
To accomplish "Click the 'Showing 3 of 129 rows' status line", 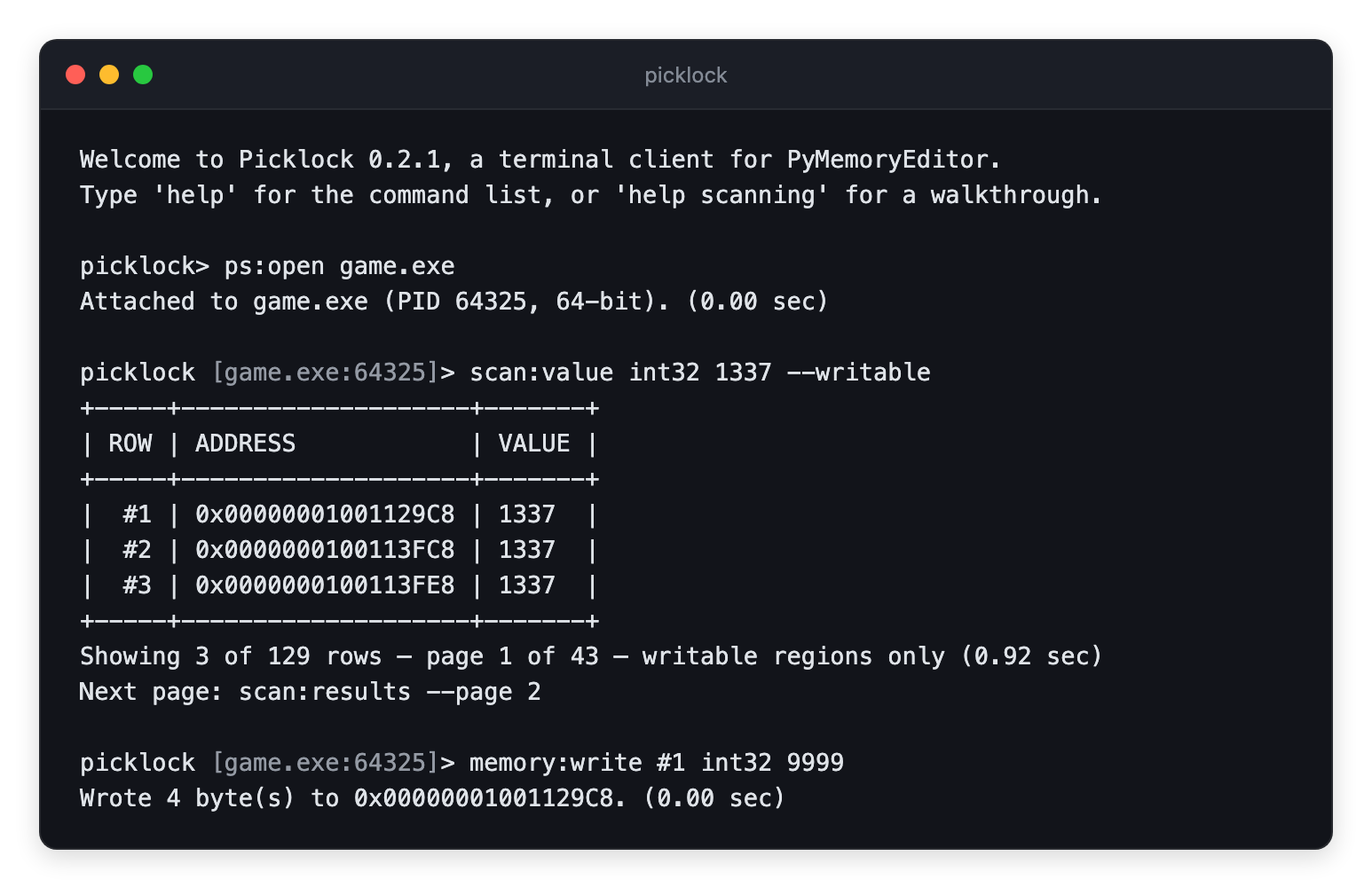I will (591, 656).
